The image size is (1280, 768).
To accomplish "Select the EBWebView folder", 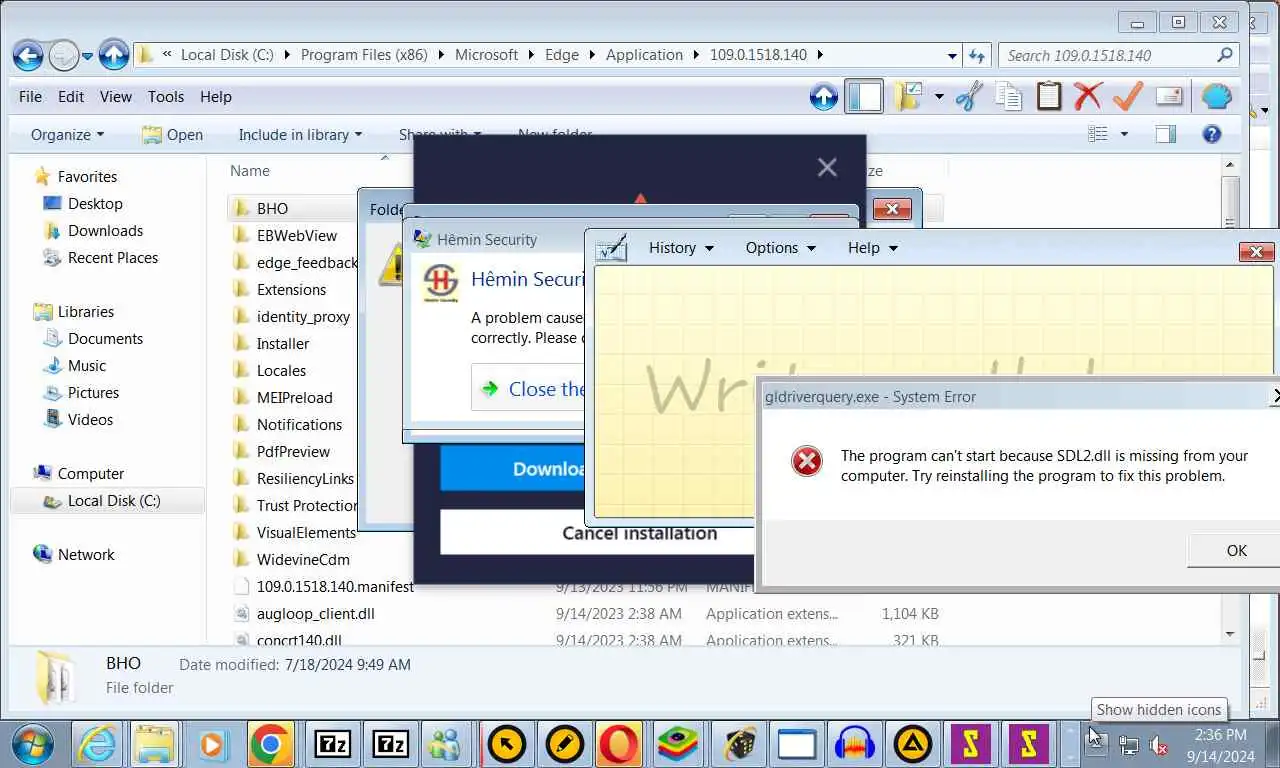I will [x=296, y=236].
